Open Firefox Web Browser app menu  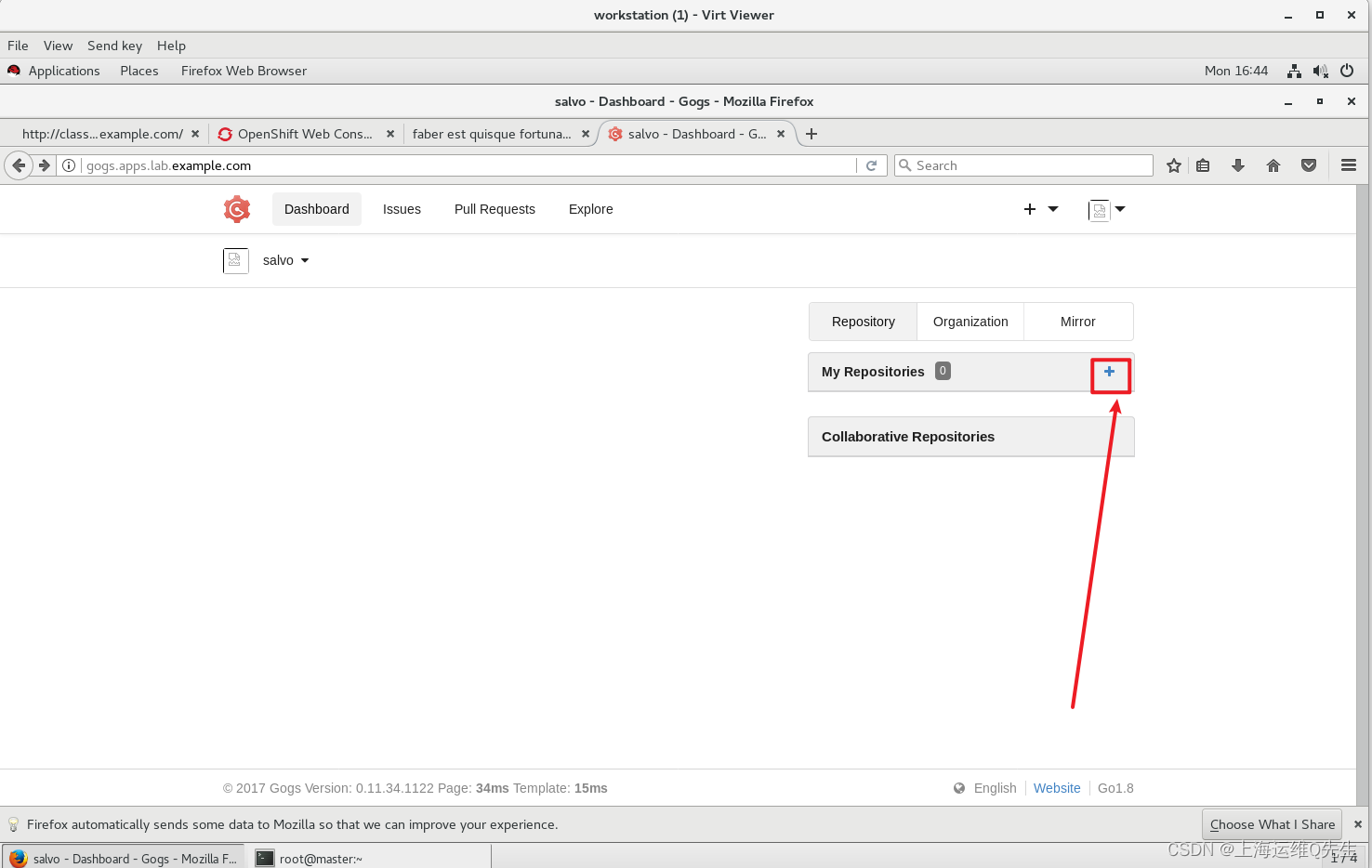(x=244, y=71)
